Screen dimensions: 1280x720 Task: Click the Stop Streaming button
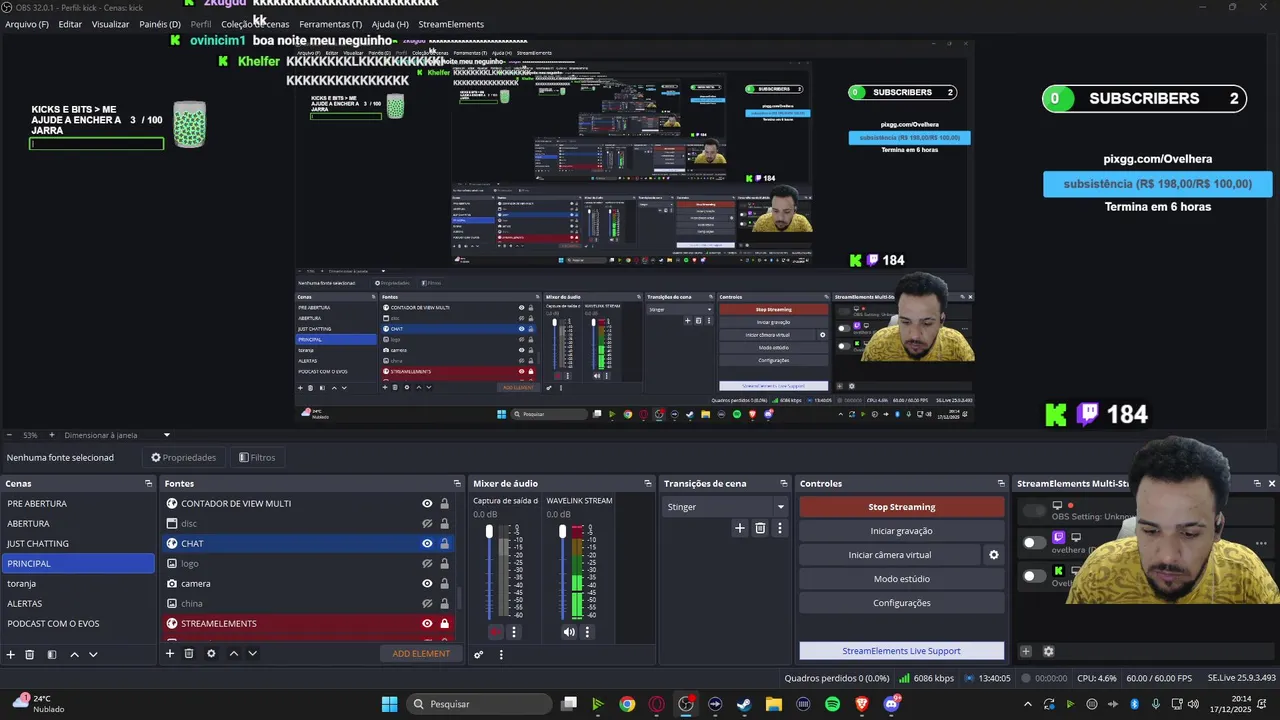[902, 507]
